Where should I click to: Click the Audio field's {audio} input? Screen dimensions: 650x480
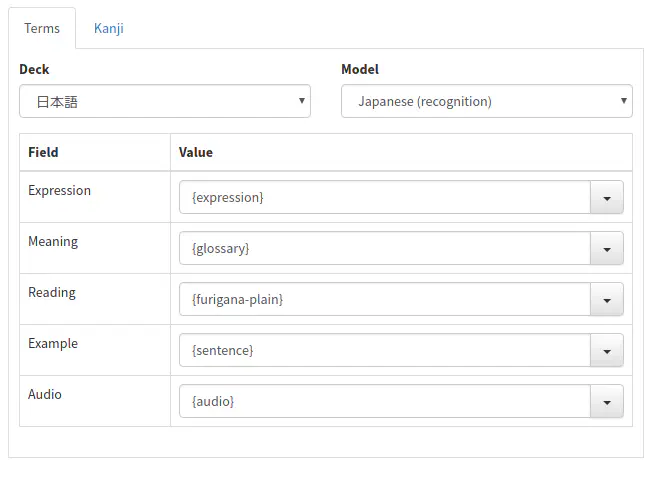point(385,402)
